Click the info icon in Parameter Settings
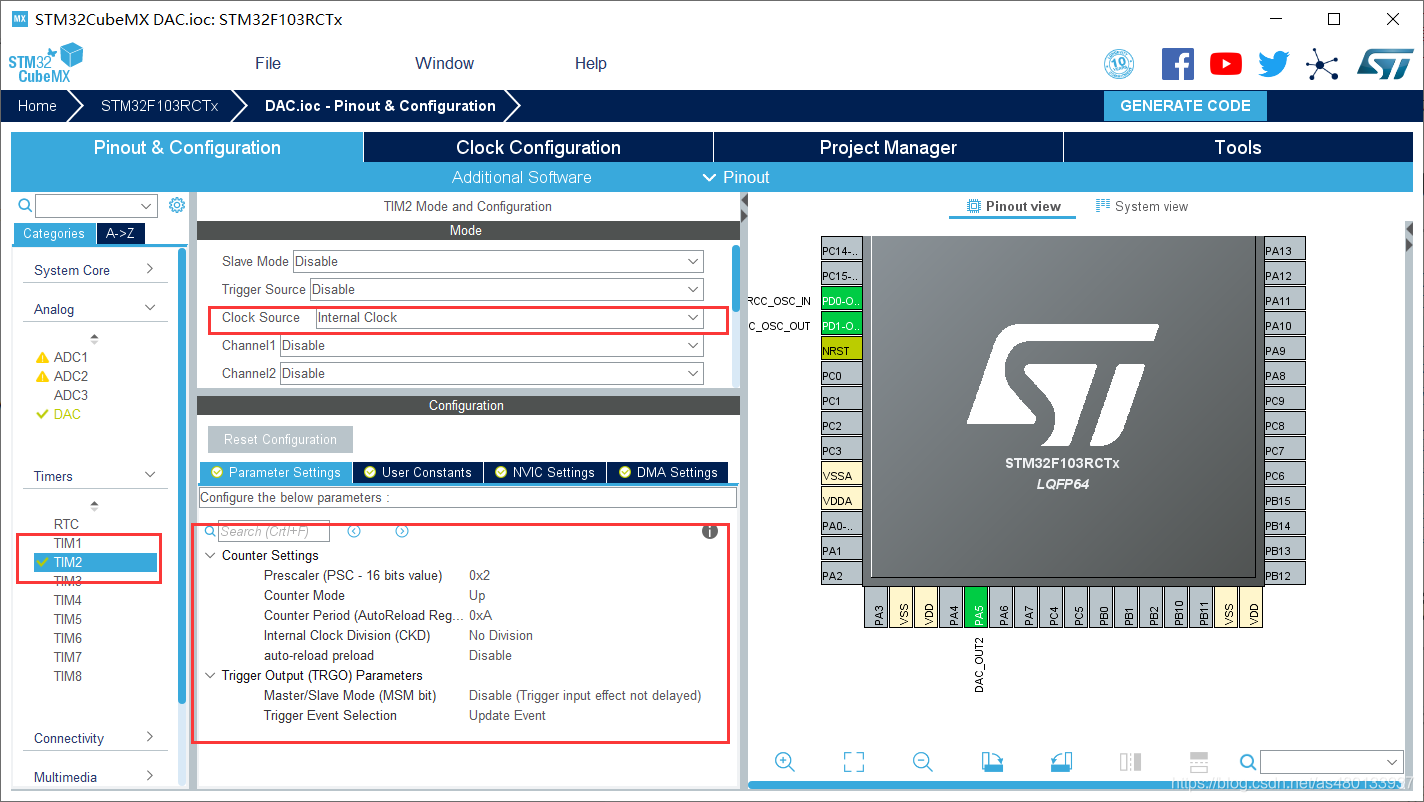This screenshot has height=802, width=1424. pos(710,531)
